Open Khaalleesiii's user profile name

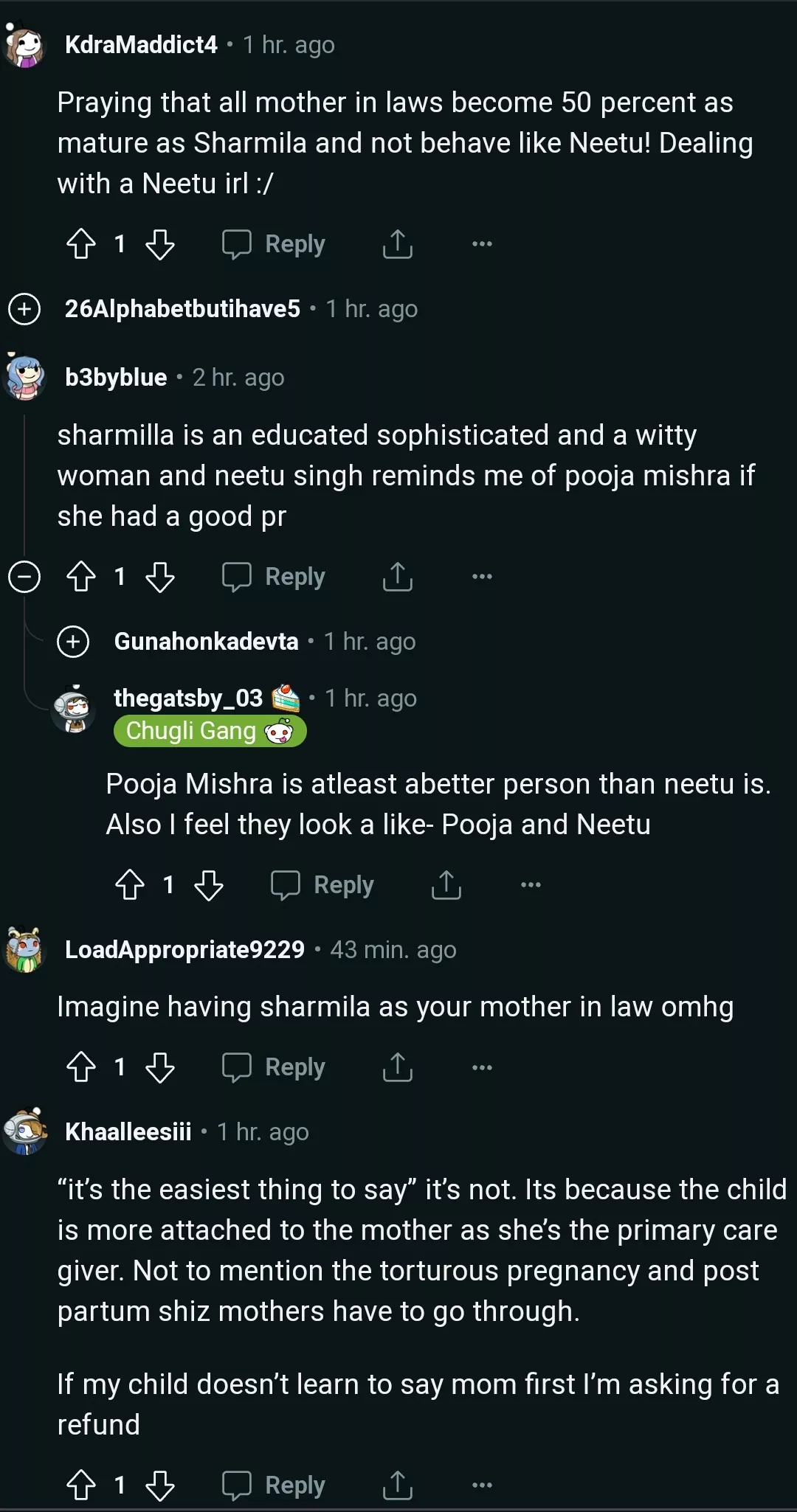click(128, 1131)
